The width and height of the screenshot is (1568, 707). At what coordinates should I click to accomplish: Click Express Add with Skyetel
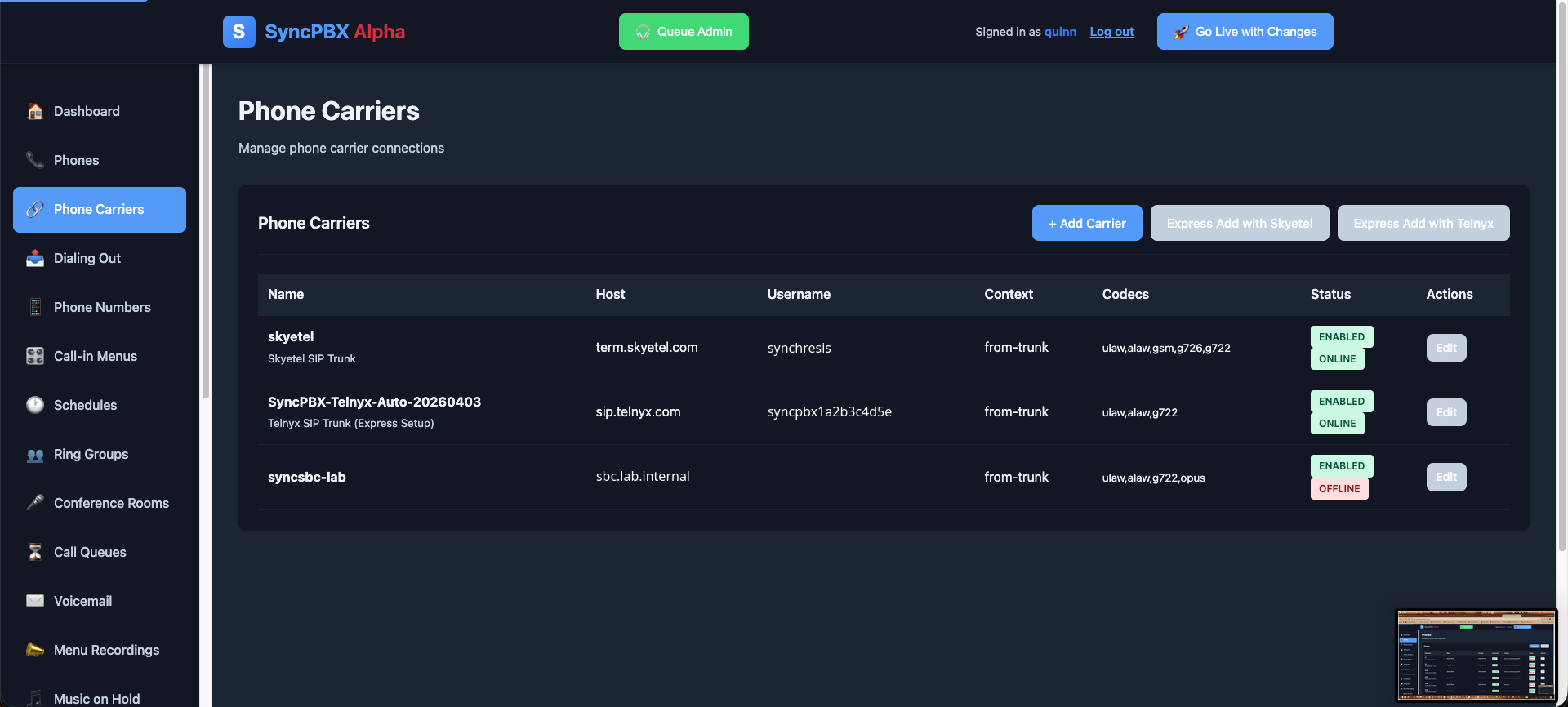(x=1240, y=223)
